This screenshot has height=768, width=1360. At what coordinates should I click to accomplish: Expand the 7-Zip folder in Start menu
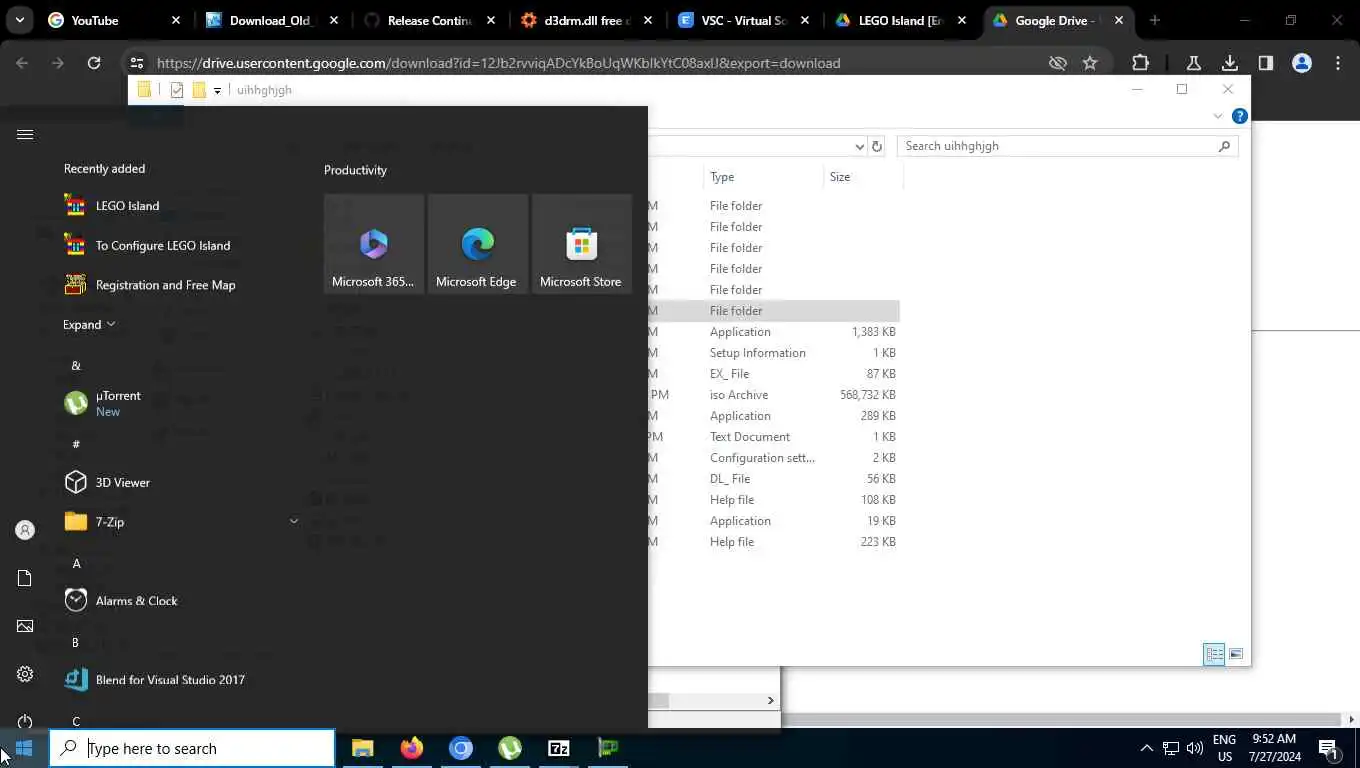293,521
